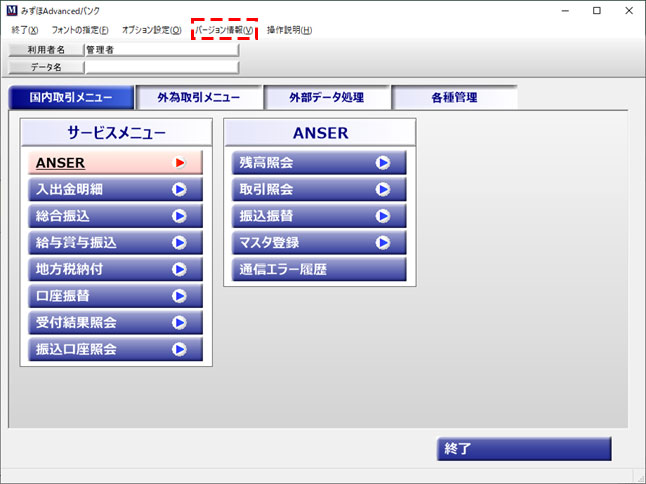Open the 振込口座照会 service

coord(115,349)
